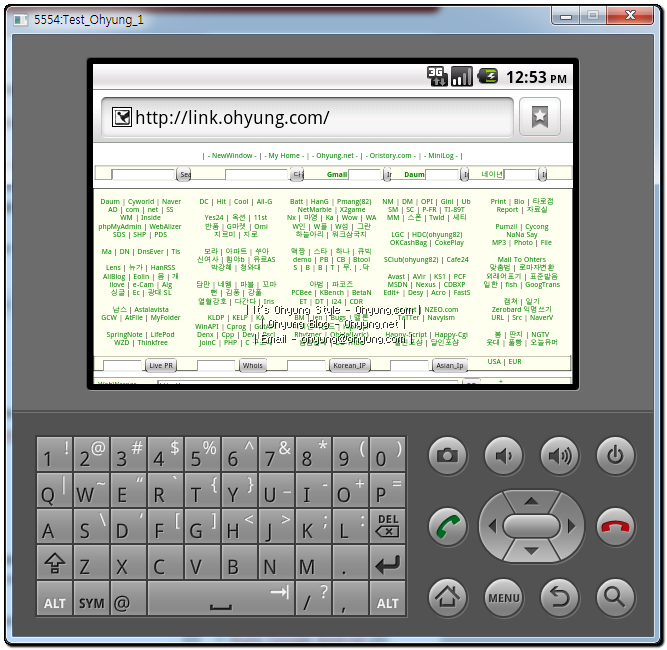Click the signal strength bars icon

pyautogui.click(x=462, y=77)
